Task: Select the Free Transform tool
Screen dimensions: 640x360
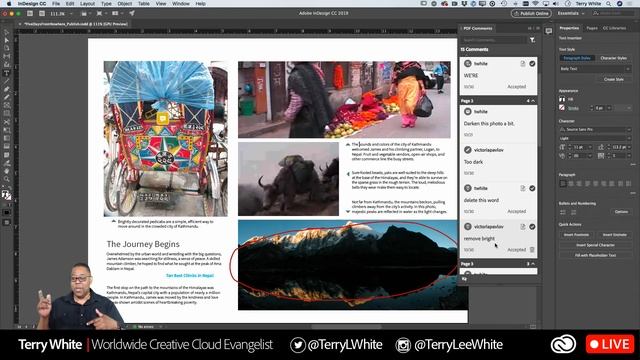Action: [x=7, y=130]
